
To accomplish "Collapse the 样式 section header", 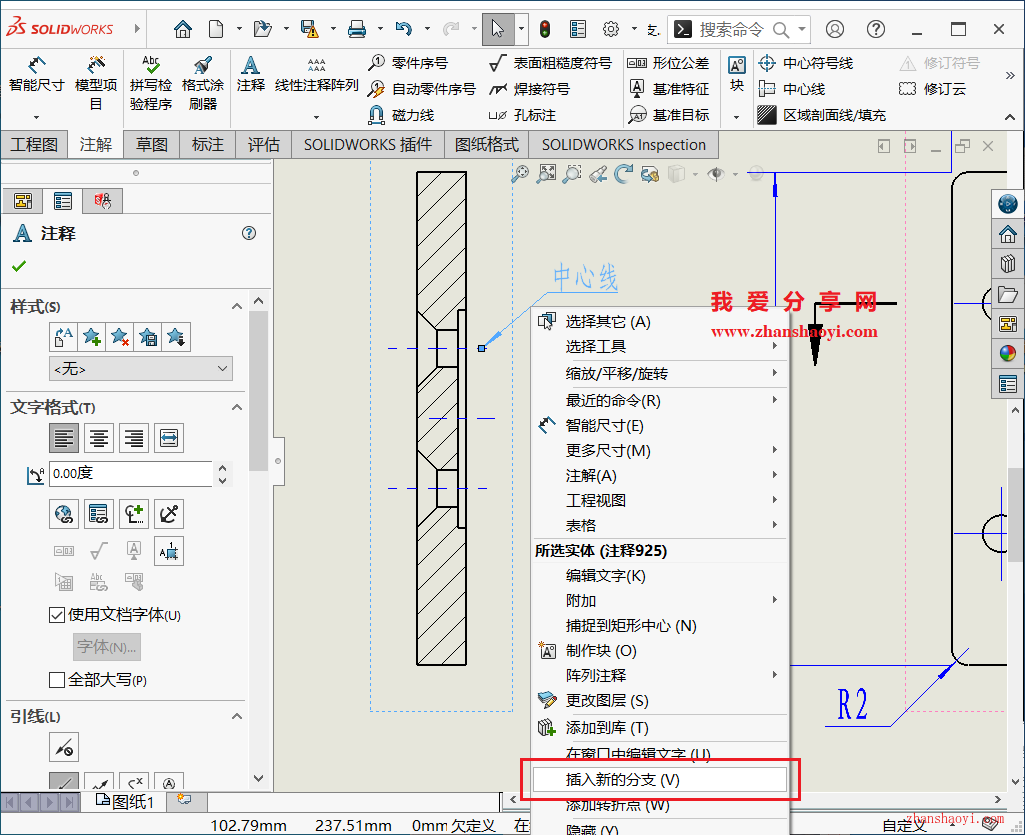I will point(234,306).
